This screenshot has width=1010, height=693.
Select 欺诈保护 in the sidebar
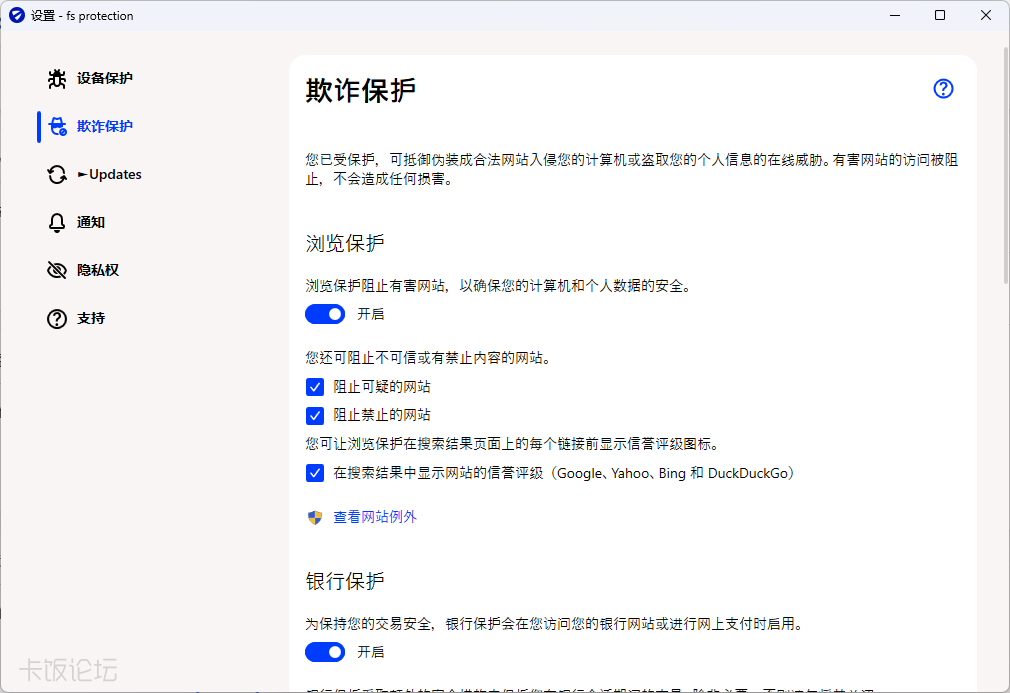pyautogui.click(x=104, y=126)
